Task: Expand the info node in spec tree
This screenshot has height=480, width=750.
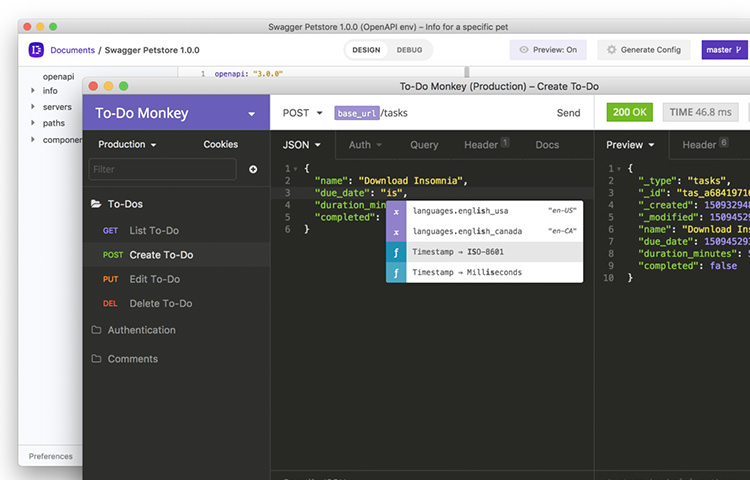Action: pyautogui.click(x=33, y=90)
